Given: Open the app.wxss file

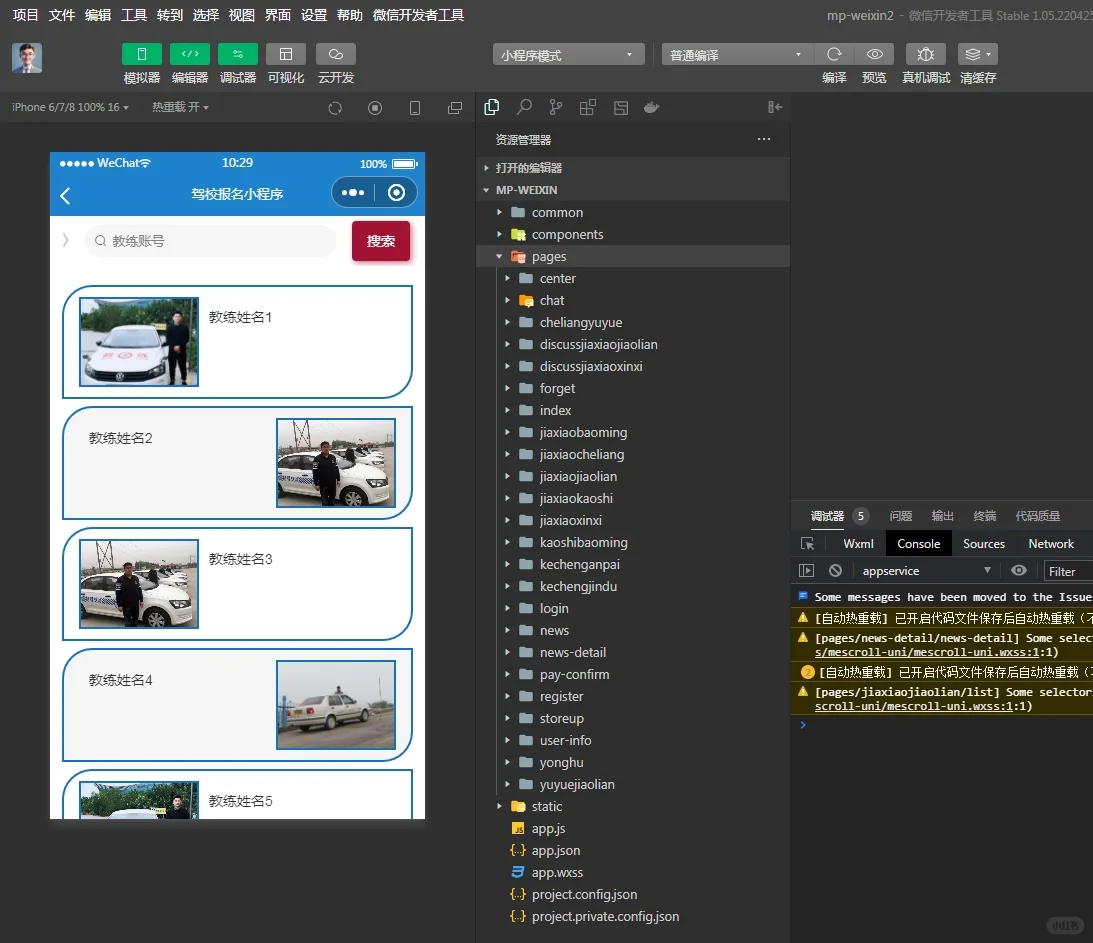Looking at the screenshot, I should click(x=633, y=872).
